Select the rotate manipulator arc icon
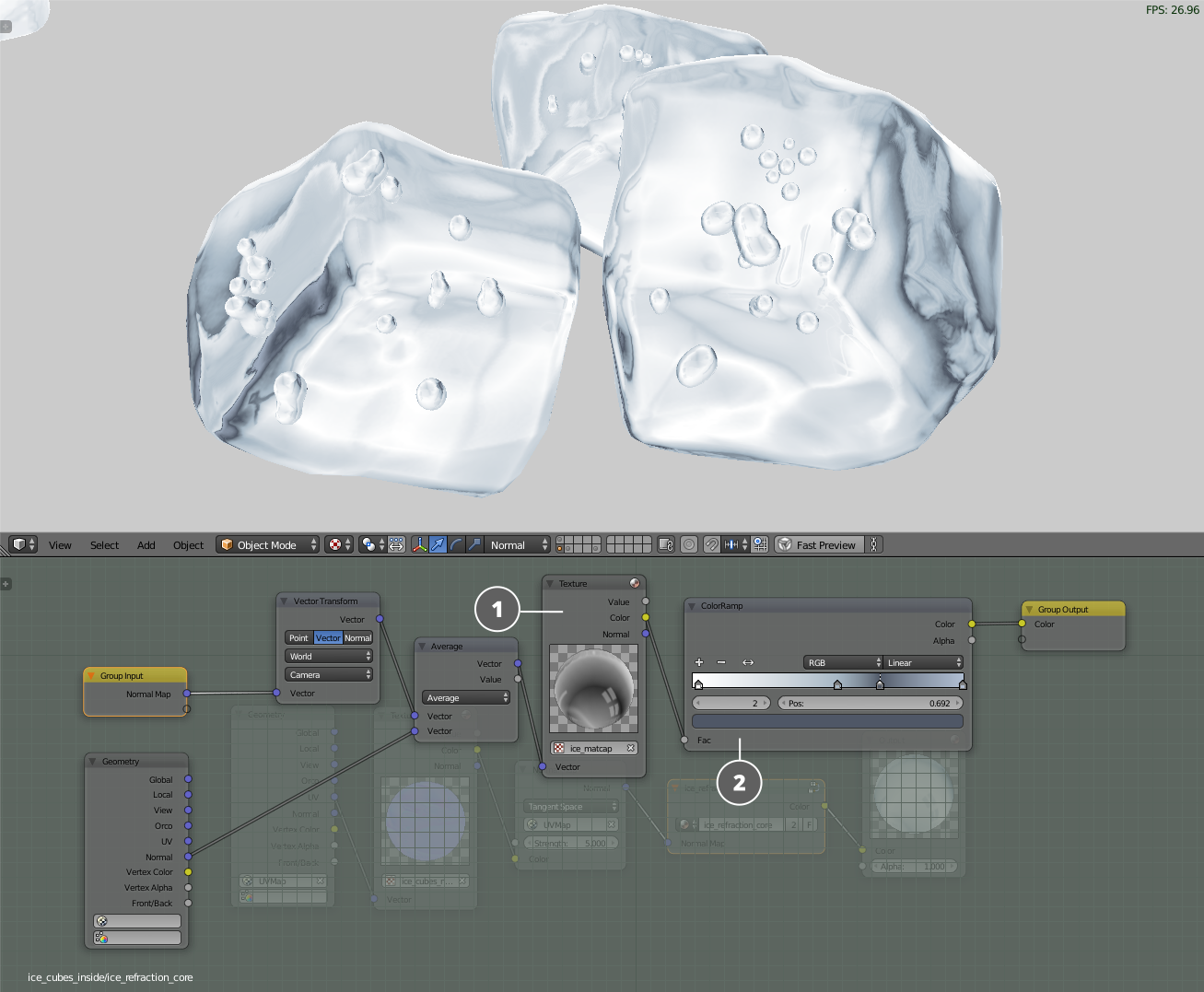Viewport: 1204px width, 992px height. pyautogui.click(x=457, y=544)
